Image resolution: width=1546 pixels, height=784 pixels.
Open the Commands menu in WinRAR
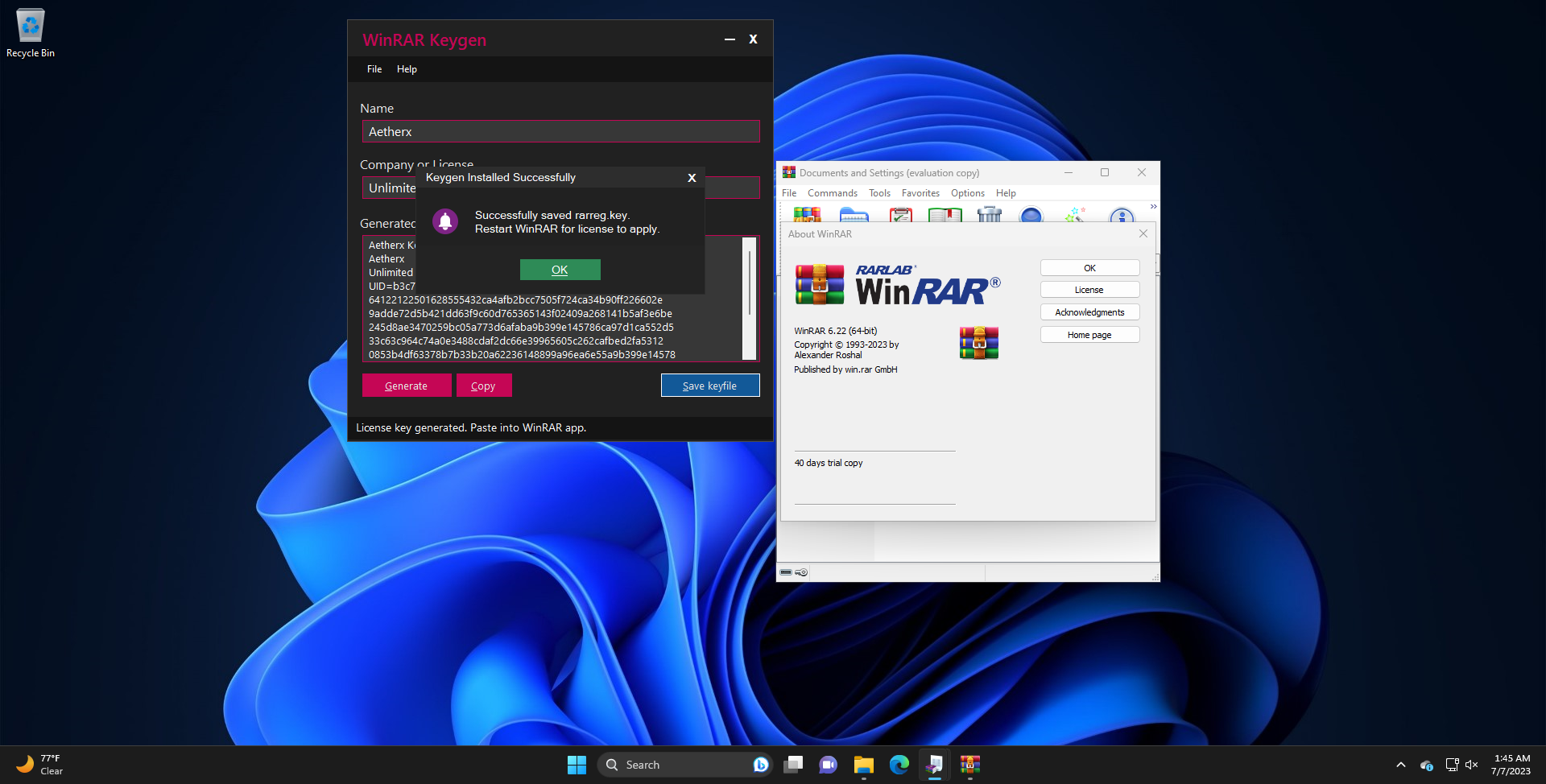pyautogui.click(x=833, y=193)
